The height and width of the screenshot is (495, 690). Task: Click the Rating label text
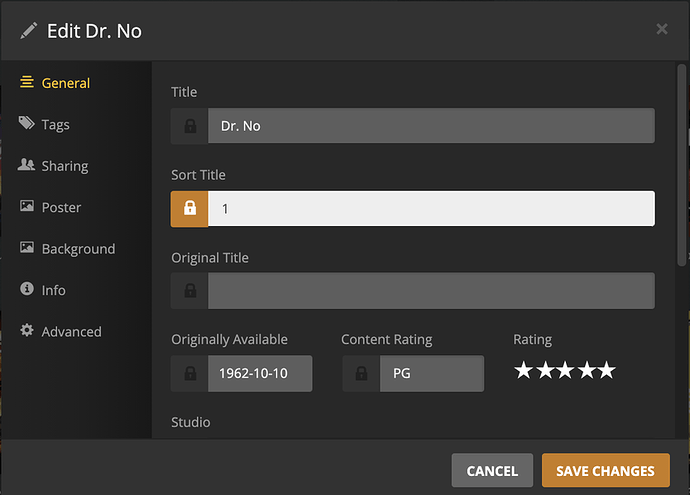coord(532,339)
